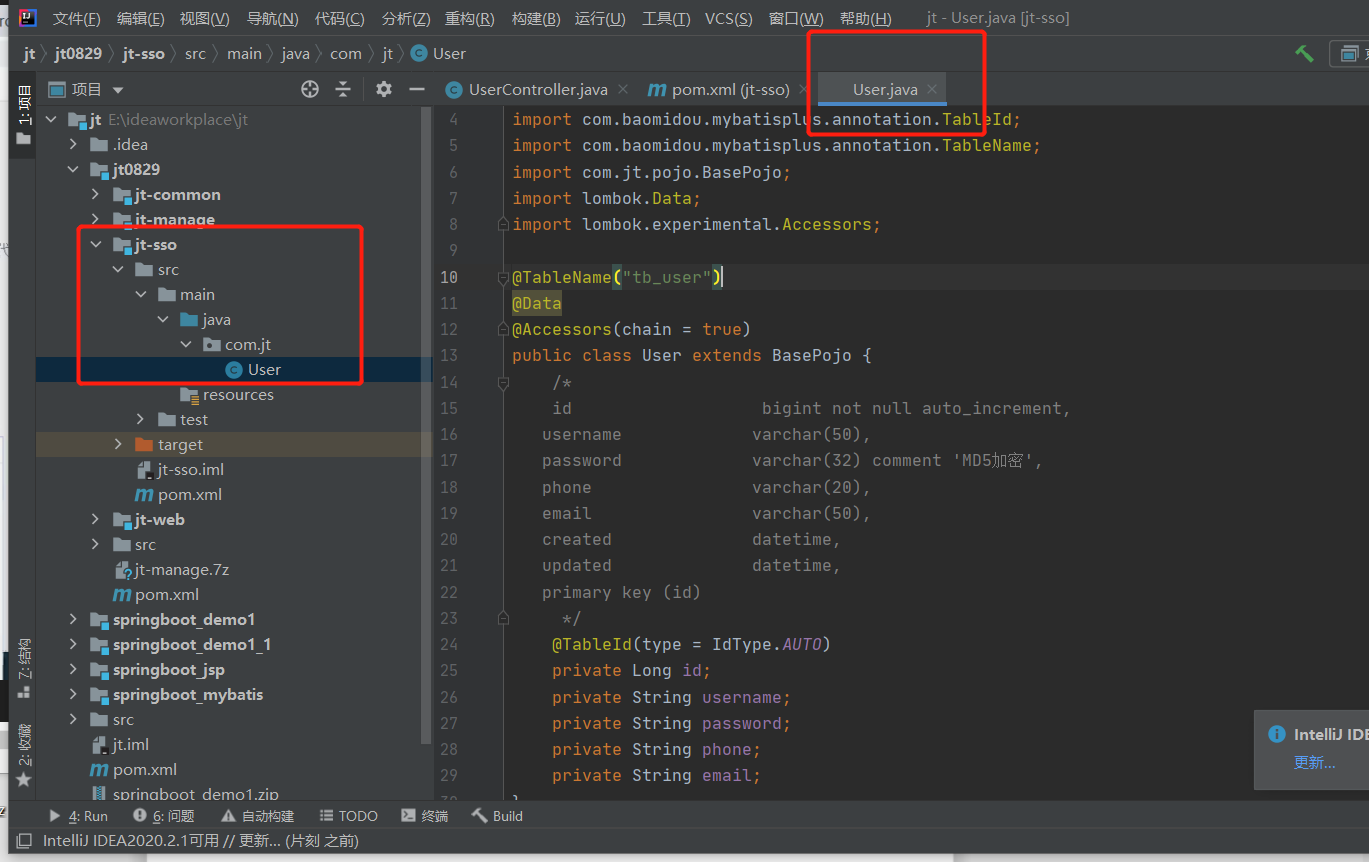
Task: Open the 编辑(E) menu
Action: tap(140, 19)
